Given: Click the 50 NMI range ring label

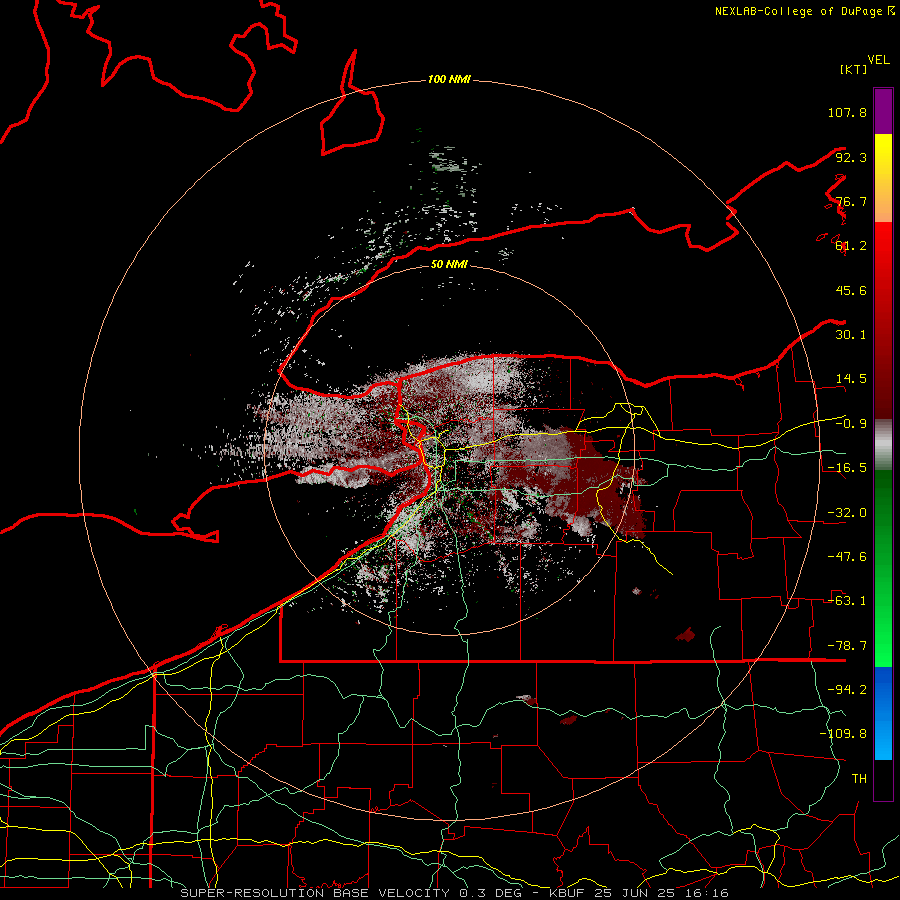Looking at the screenshot, I should pyautogui.click(x=449, y=265).
